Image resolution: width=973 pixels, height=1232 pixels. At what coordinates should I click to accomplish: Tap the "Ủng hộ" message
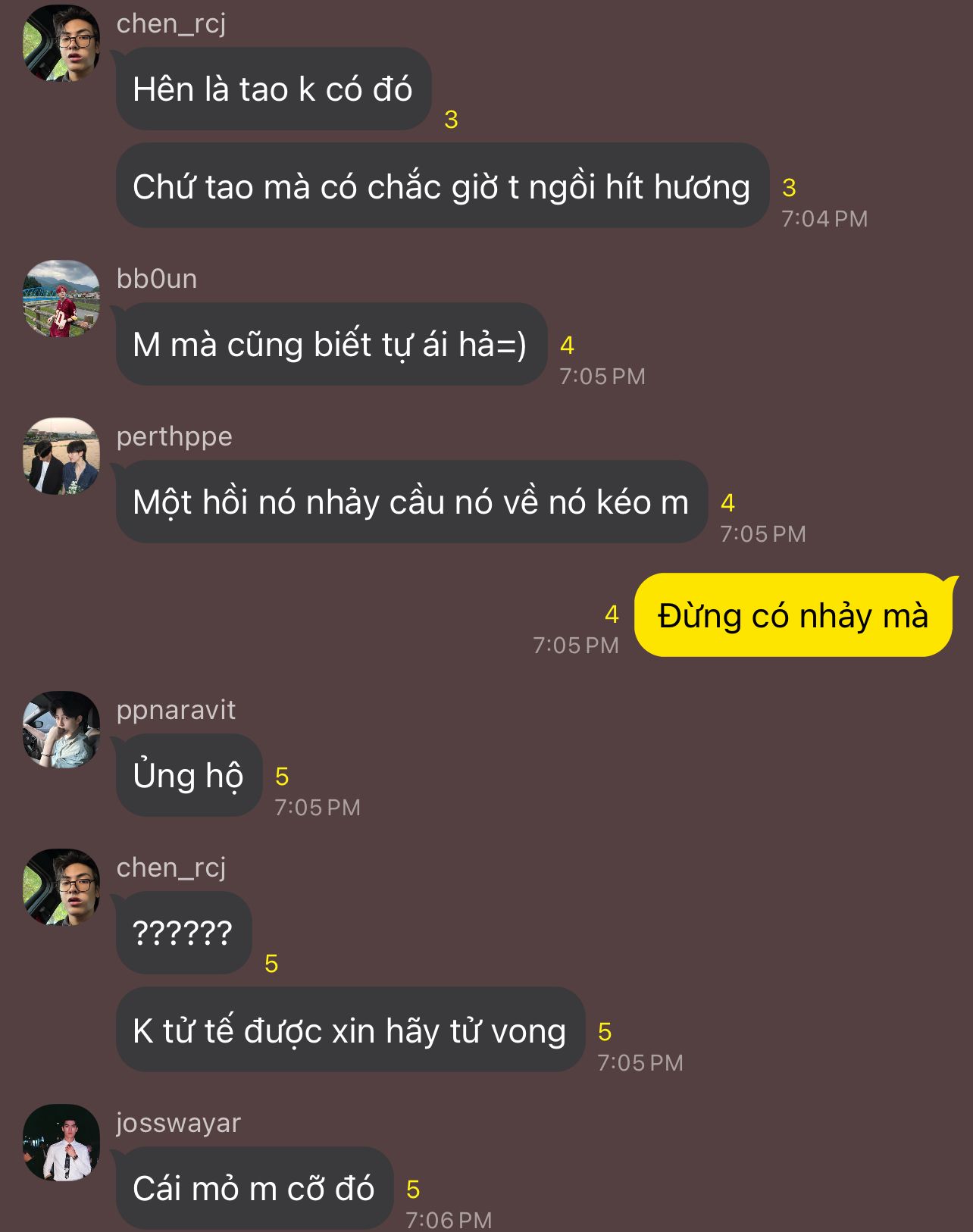[189, 775]
